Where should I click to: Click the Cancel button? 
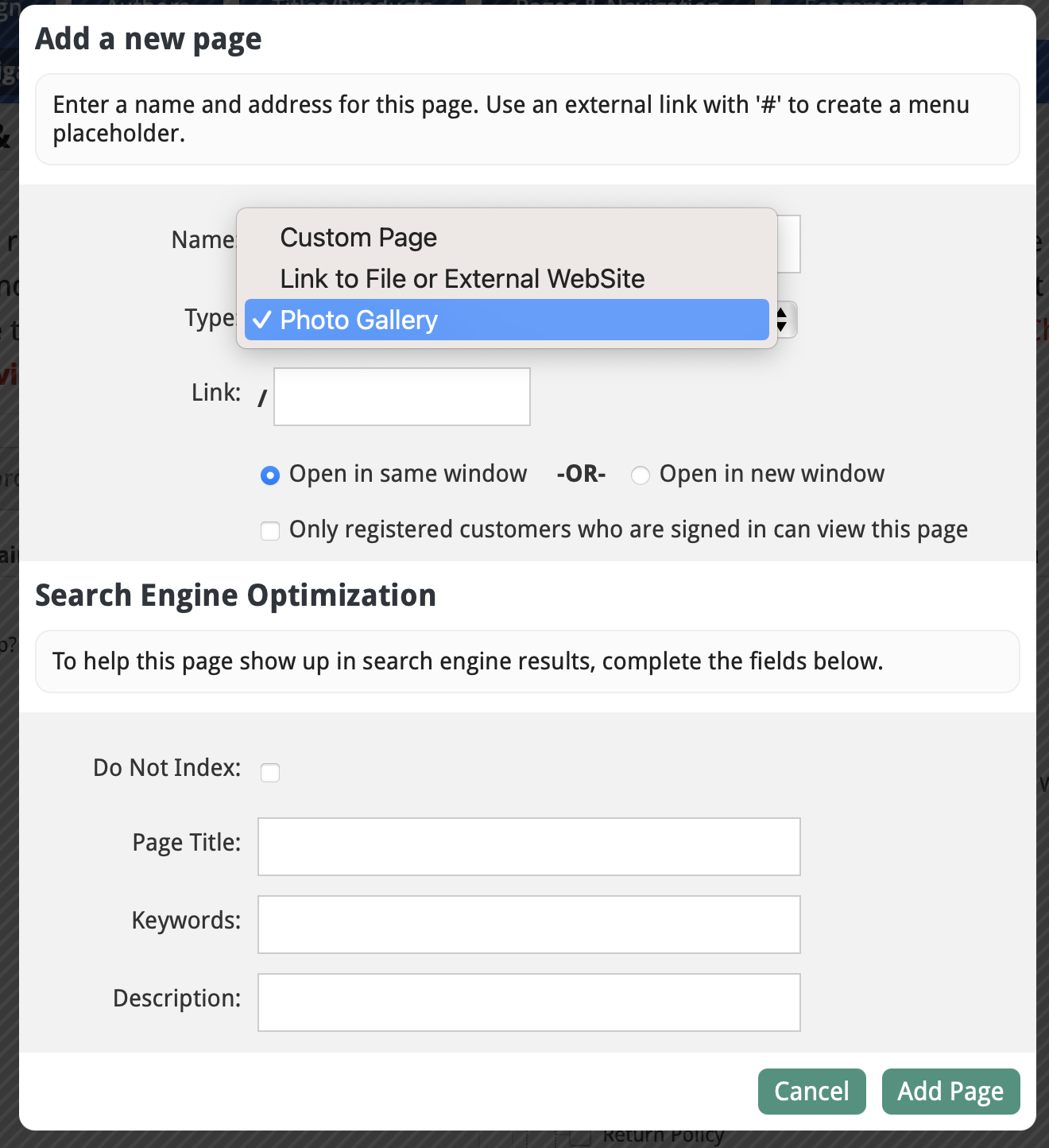pyautogui.click(x=811, y=1092)
